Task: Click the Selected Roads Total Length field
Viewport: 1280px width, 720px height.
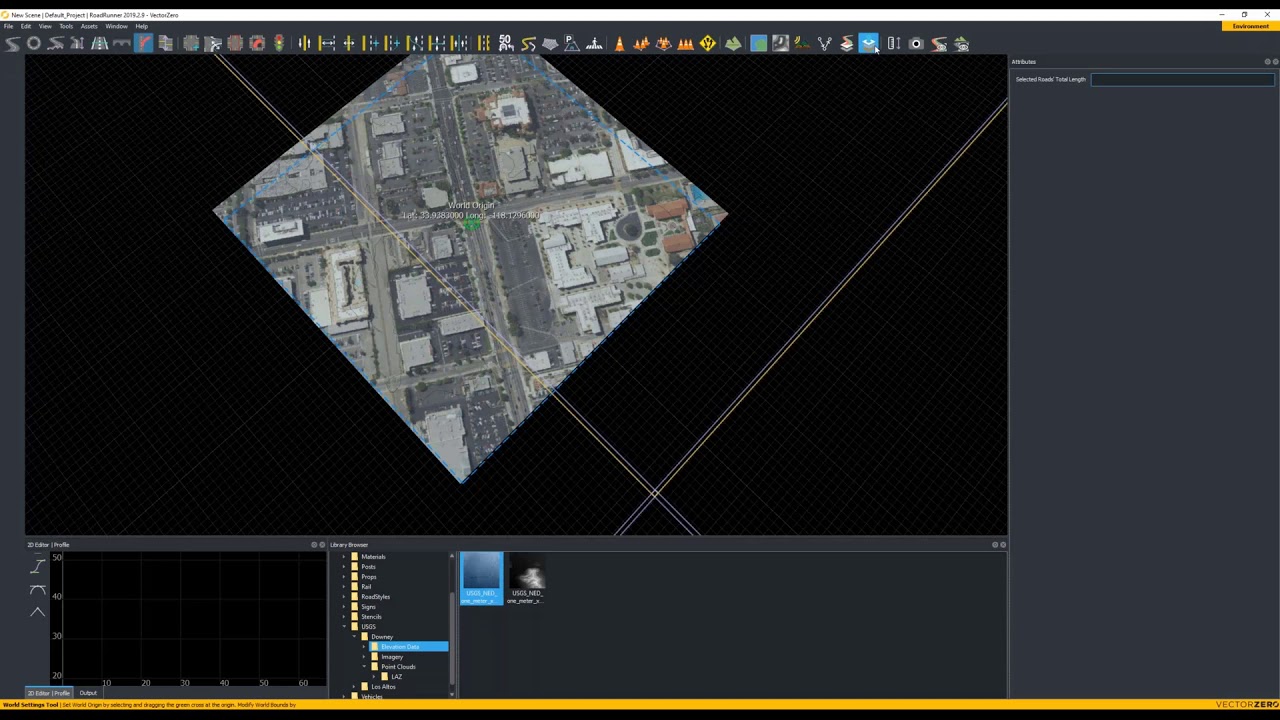Action: [1182, 79]
